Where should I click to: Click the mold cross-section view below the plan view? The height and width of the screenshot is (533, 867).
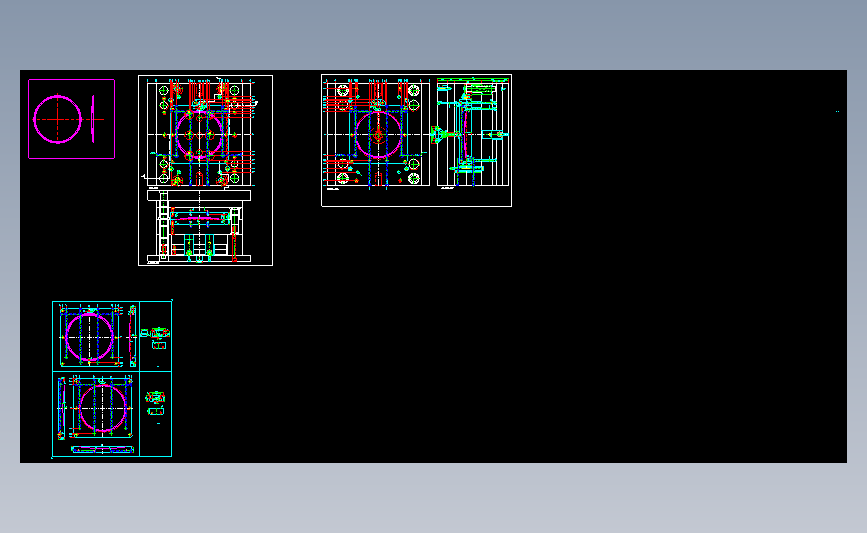point(199,227)
